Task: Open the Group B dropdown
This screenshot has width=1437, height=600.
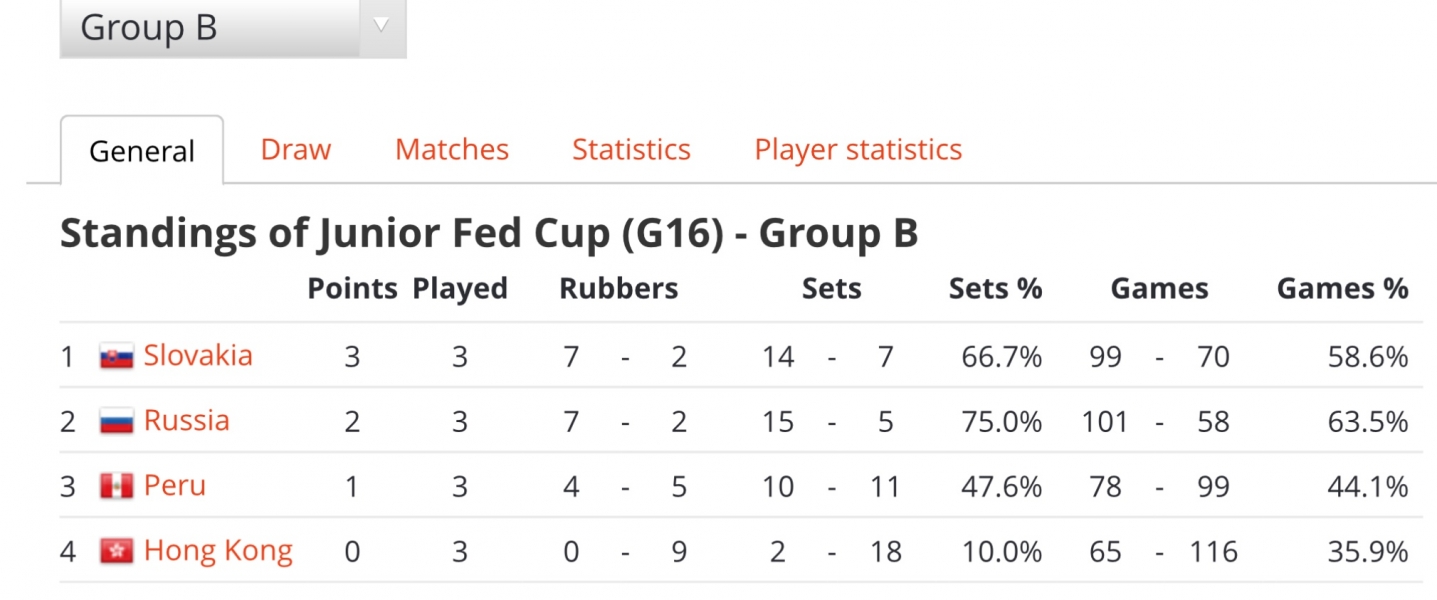Action: pyautogui.click(x=233, y=28)
